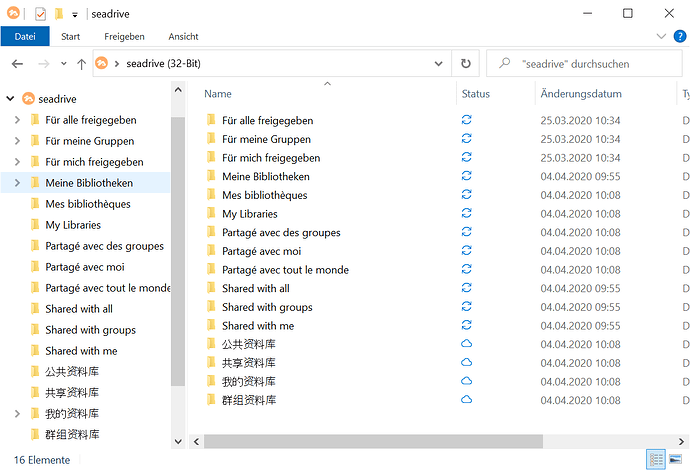Switch to large icons view
Image resolution: width=690 pixels, height=470 pixels.
coord(675,460)
